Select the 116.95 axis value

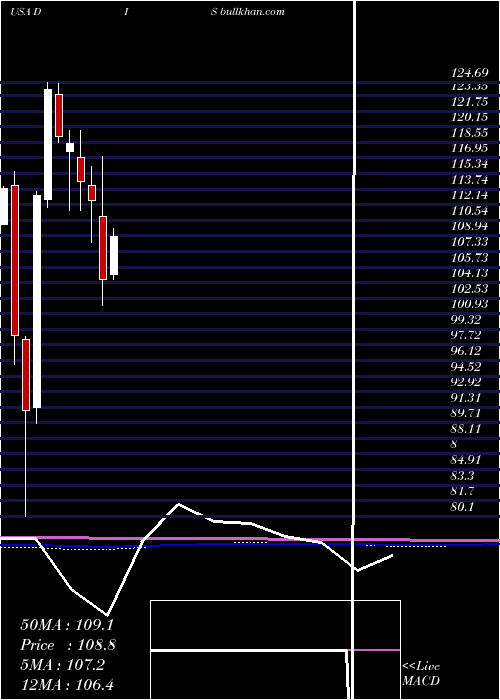click(470, 148)
